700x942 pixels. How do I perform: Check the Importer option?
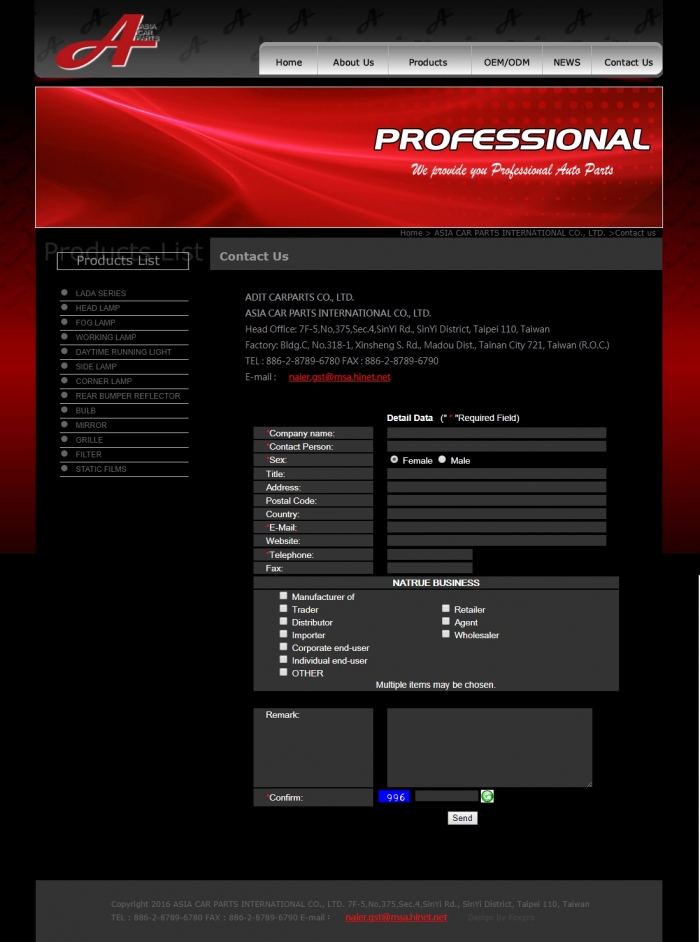pos(283,634)
